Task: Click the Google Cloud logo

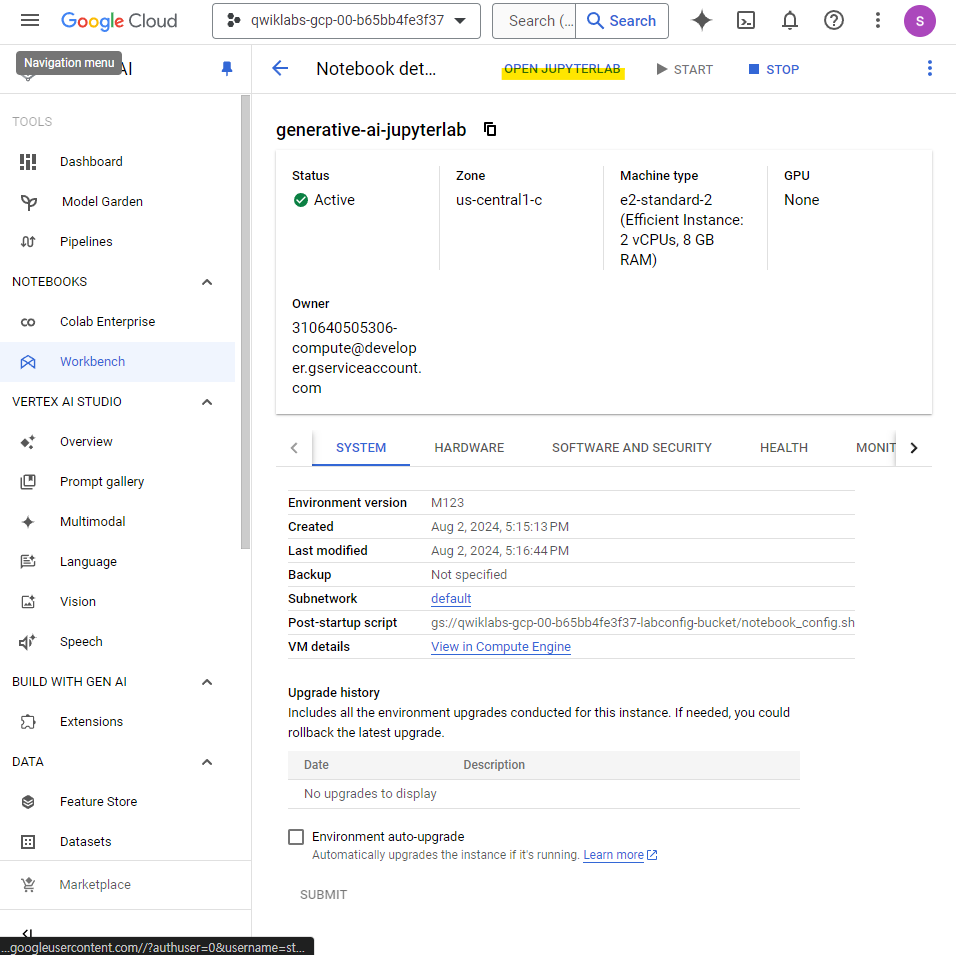Action: (119, 21)
